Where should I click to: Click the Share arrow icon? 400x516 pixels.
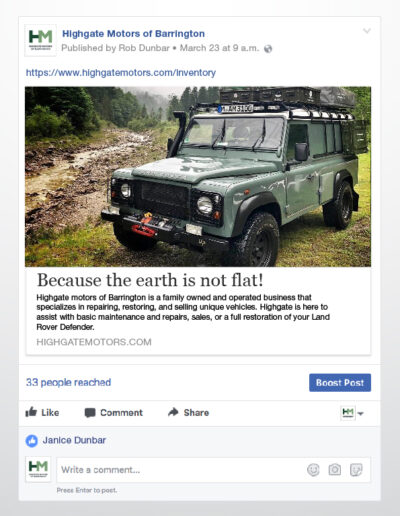click(173, 412)
